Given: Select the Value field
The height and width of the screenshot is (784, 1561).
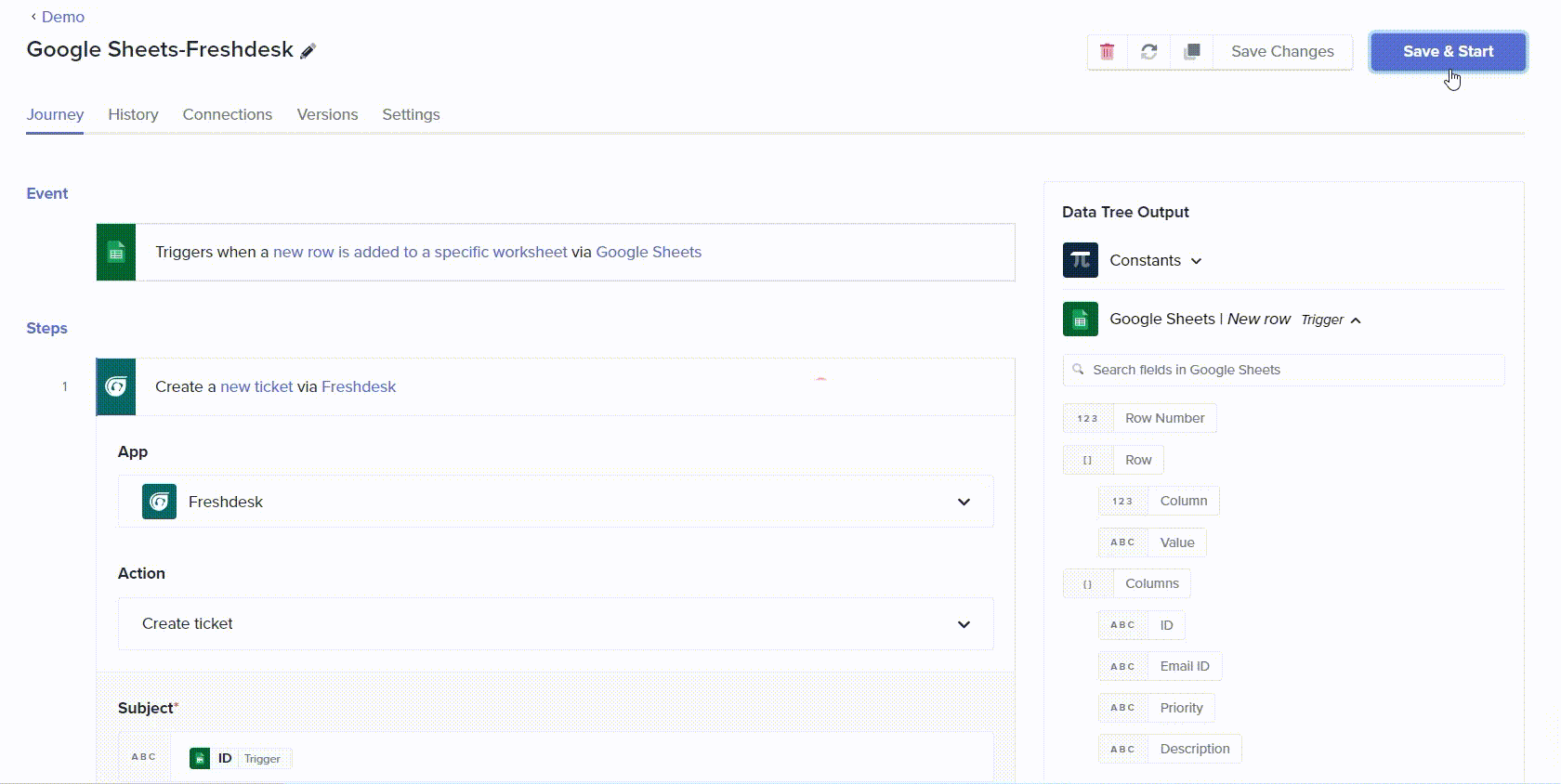Looking at the screenshot, I should click(1177, 542).
